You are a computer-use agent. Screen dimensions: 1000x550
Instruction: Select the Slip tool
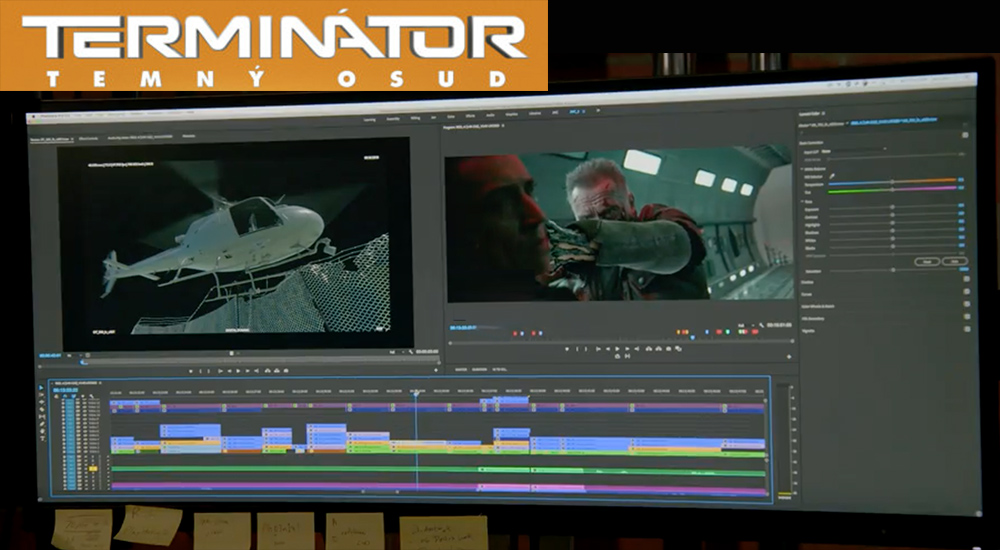(41, 417)
